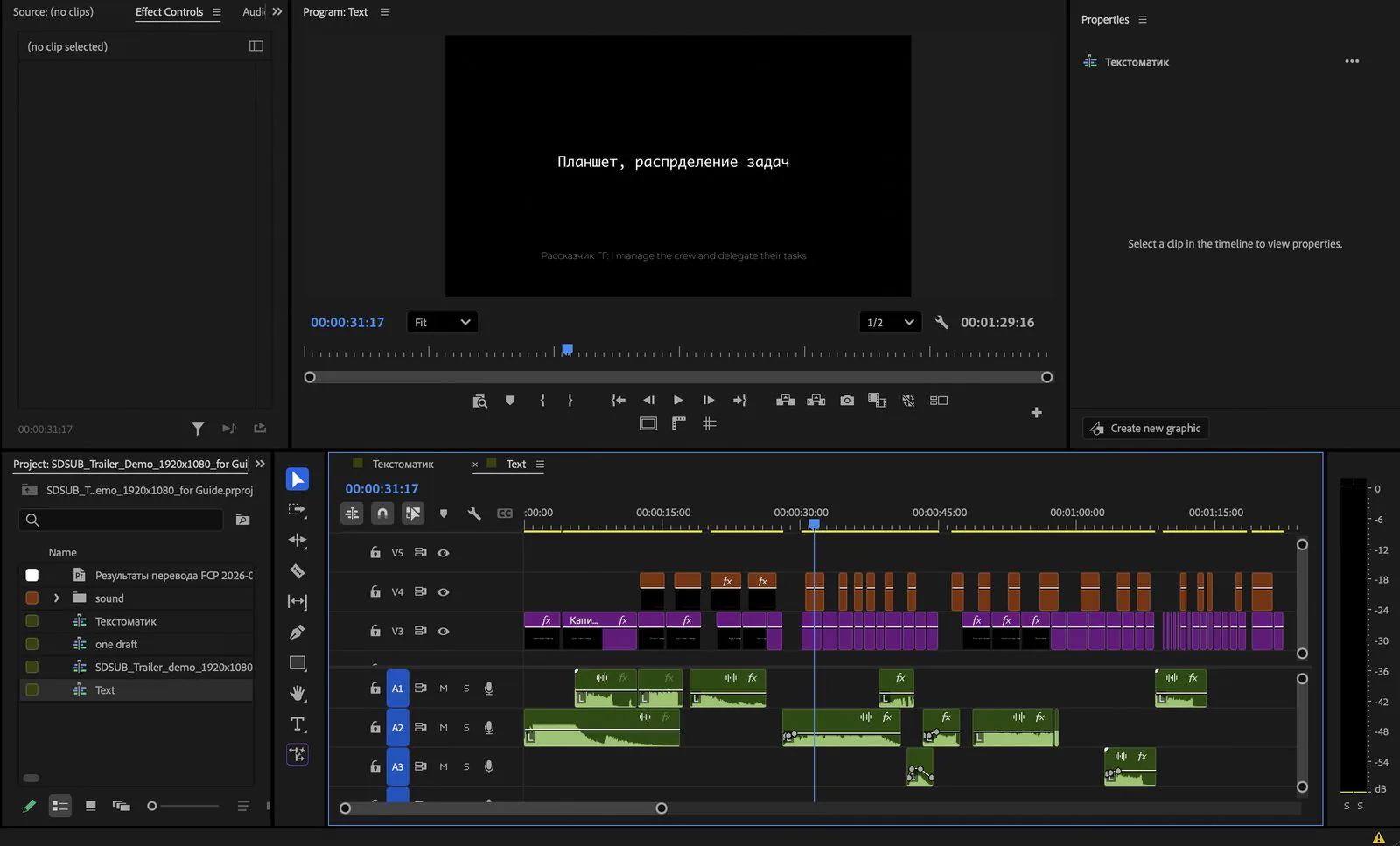This screenshot has width=1400, height=846.
Task: Select the Slip tool
Action: [x=297, y=602]
